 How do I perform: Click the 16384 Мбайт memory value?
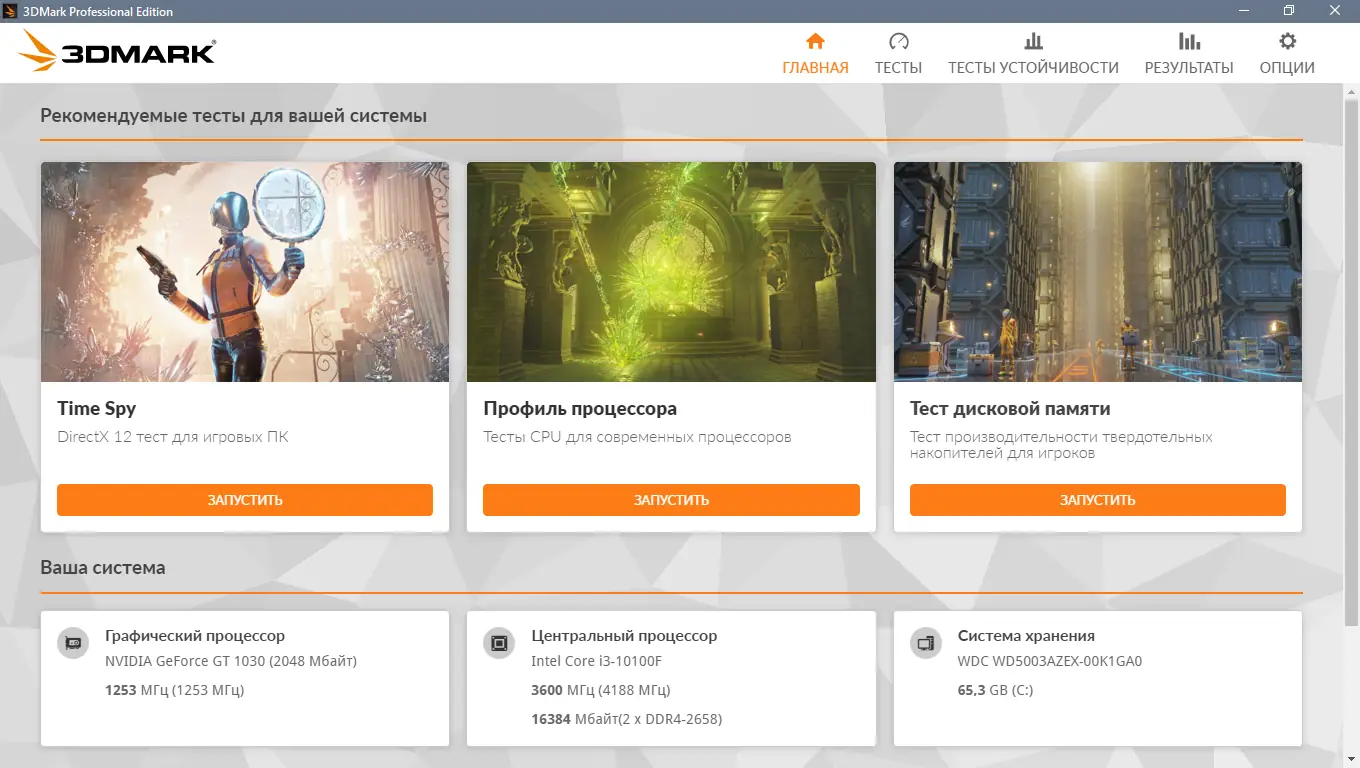[x=627, y=719]
